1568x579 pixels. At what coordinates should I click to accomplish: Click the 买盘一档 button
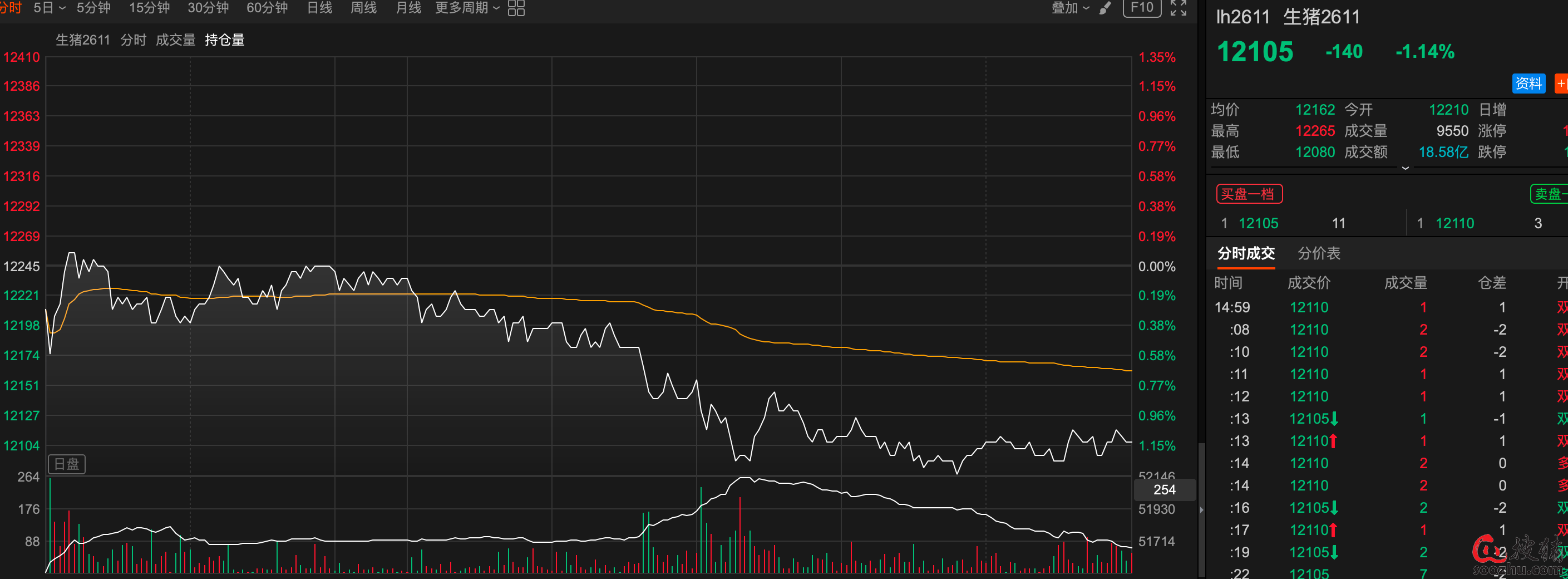(x=1249, y=194)
